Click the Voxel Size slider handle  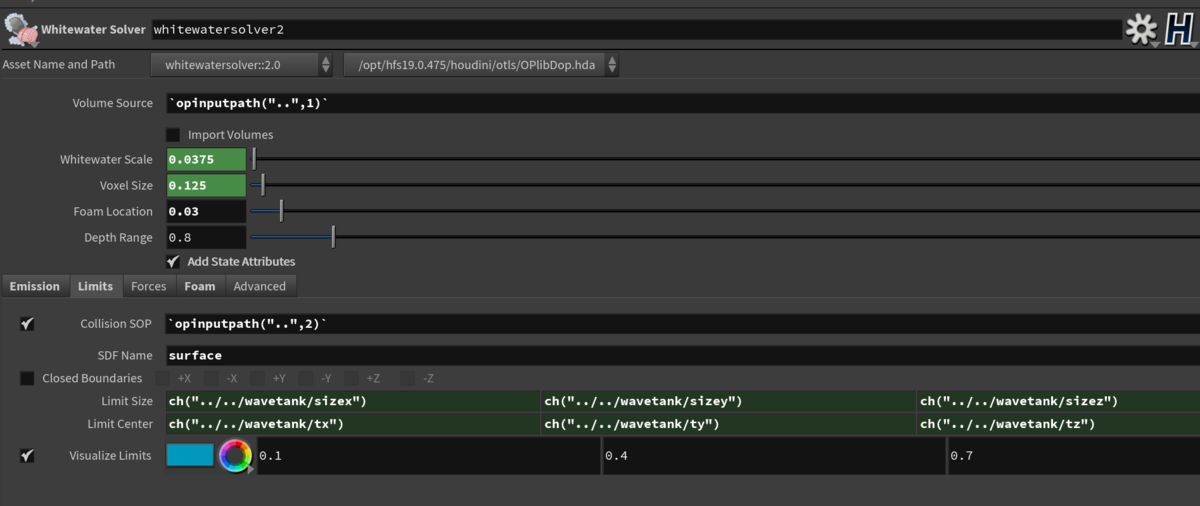pyautogui.click(x=262, y=185)
